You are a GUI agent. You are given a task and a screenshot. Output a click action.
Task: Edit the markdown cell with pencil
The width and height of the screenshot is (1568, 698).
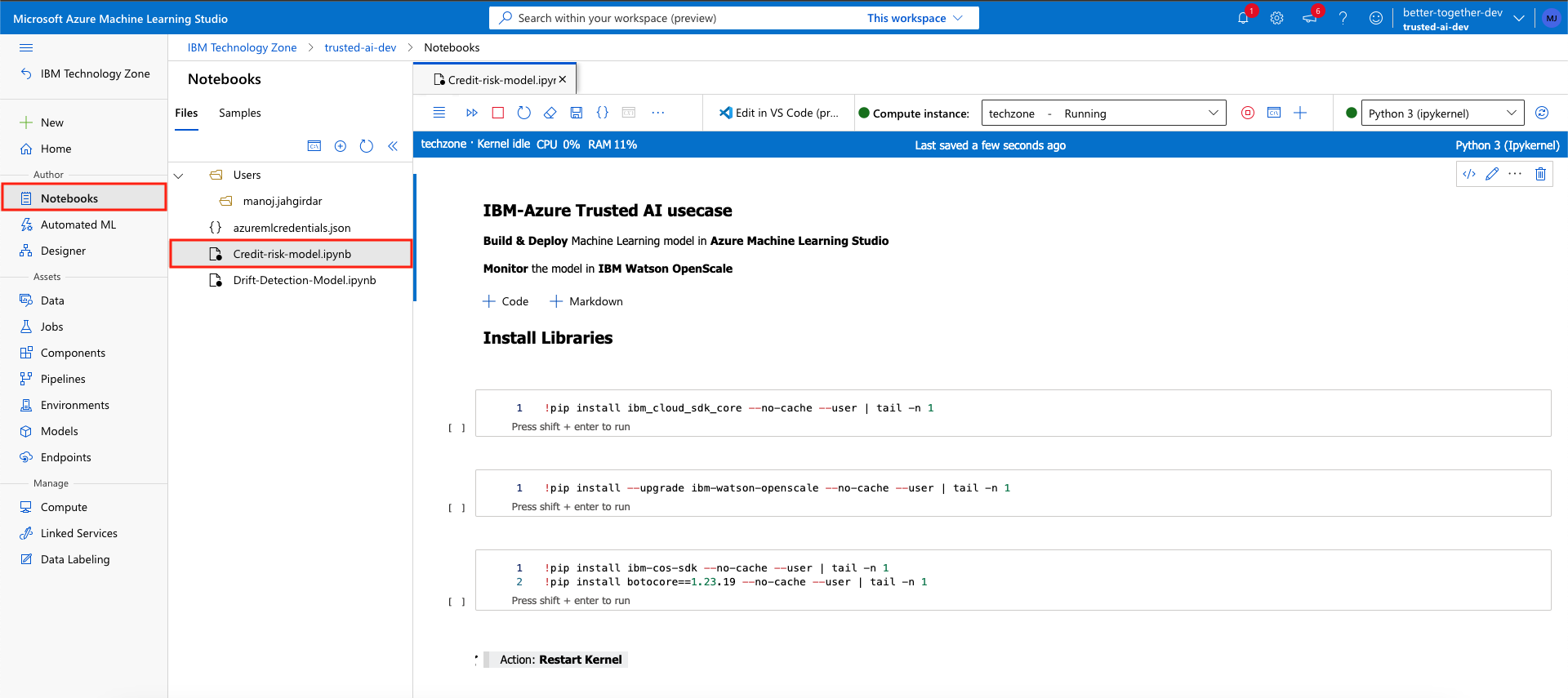point(1492,174)
